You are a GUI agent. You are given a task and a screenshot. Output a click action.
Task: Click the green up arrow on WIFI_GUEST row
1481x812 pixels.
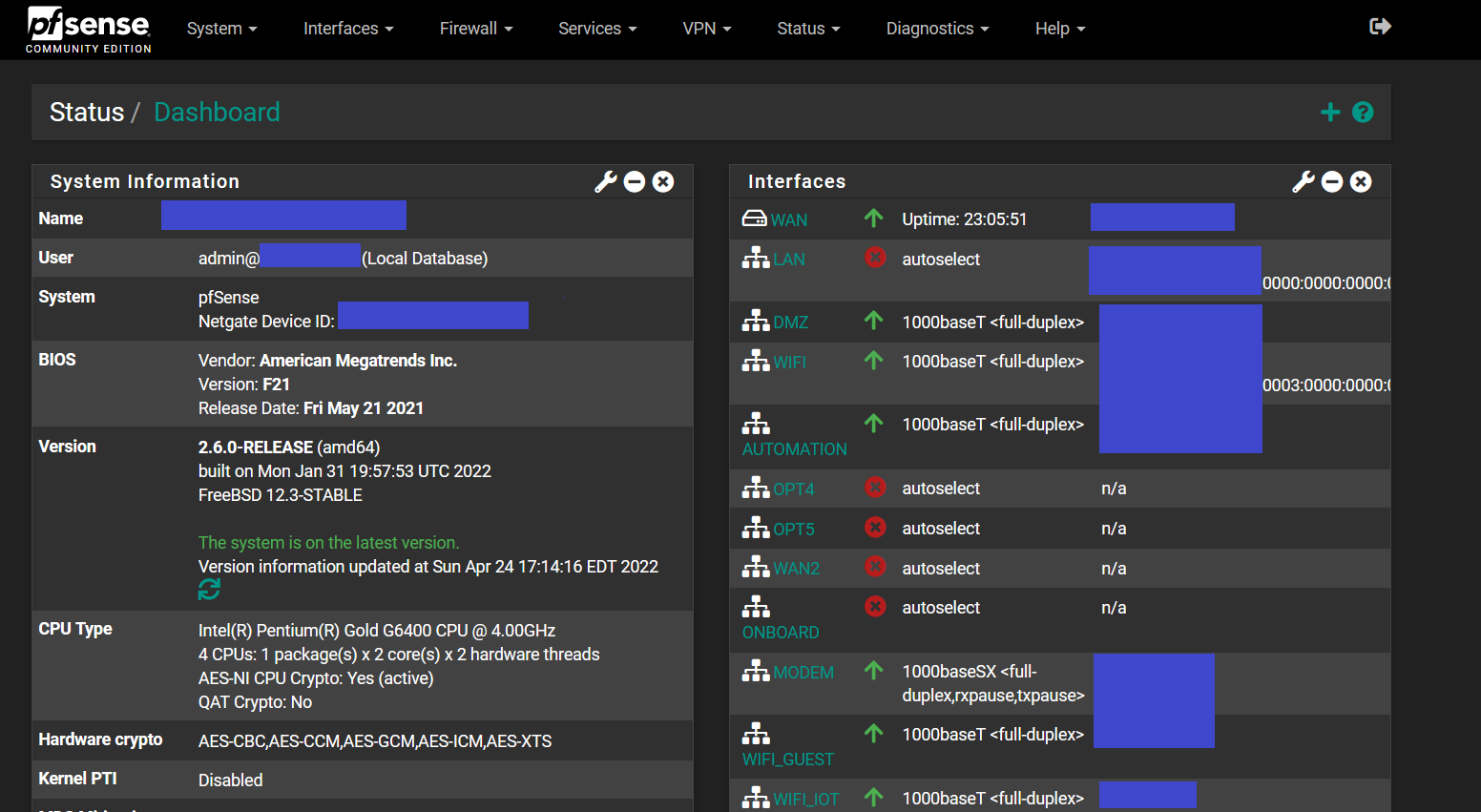[874, 733]
